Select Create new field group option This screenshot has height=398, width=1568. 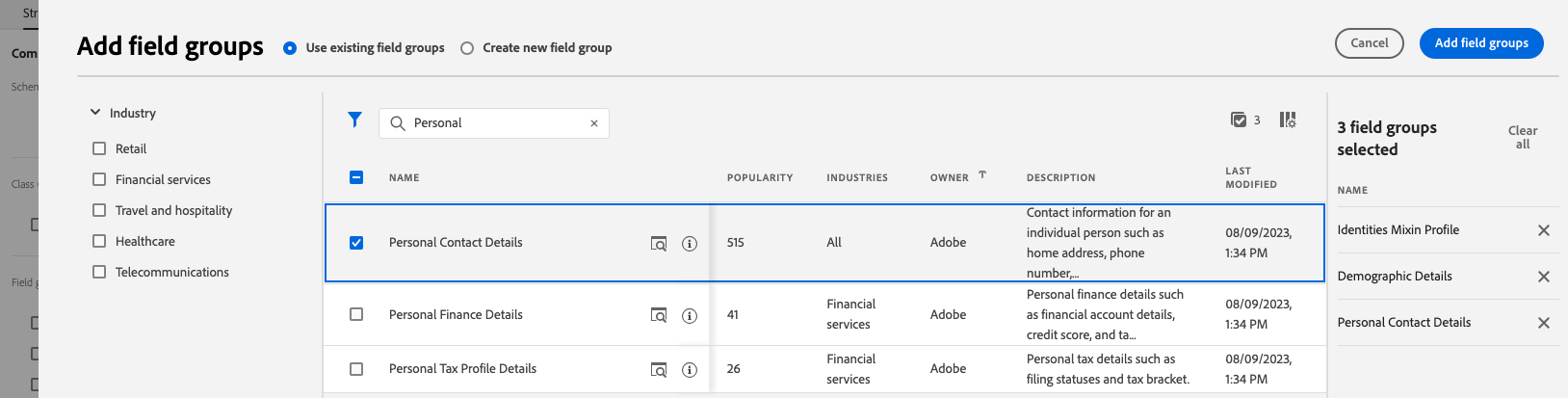pyautogui.click(x=467, y=48)
